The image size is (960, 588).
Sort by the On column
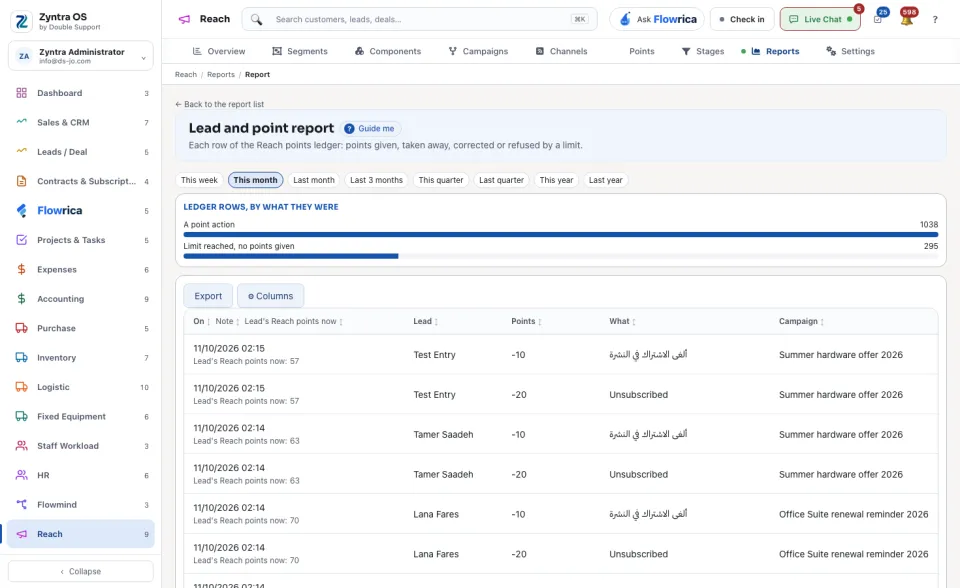click(201, 322)
